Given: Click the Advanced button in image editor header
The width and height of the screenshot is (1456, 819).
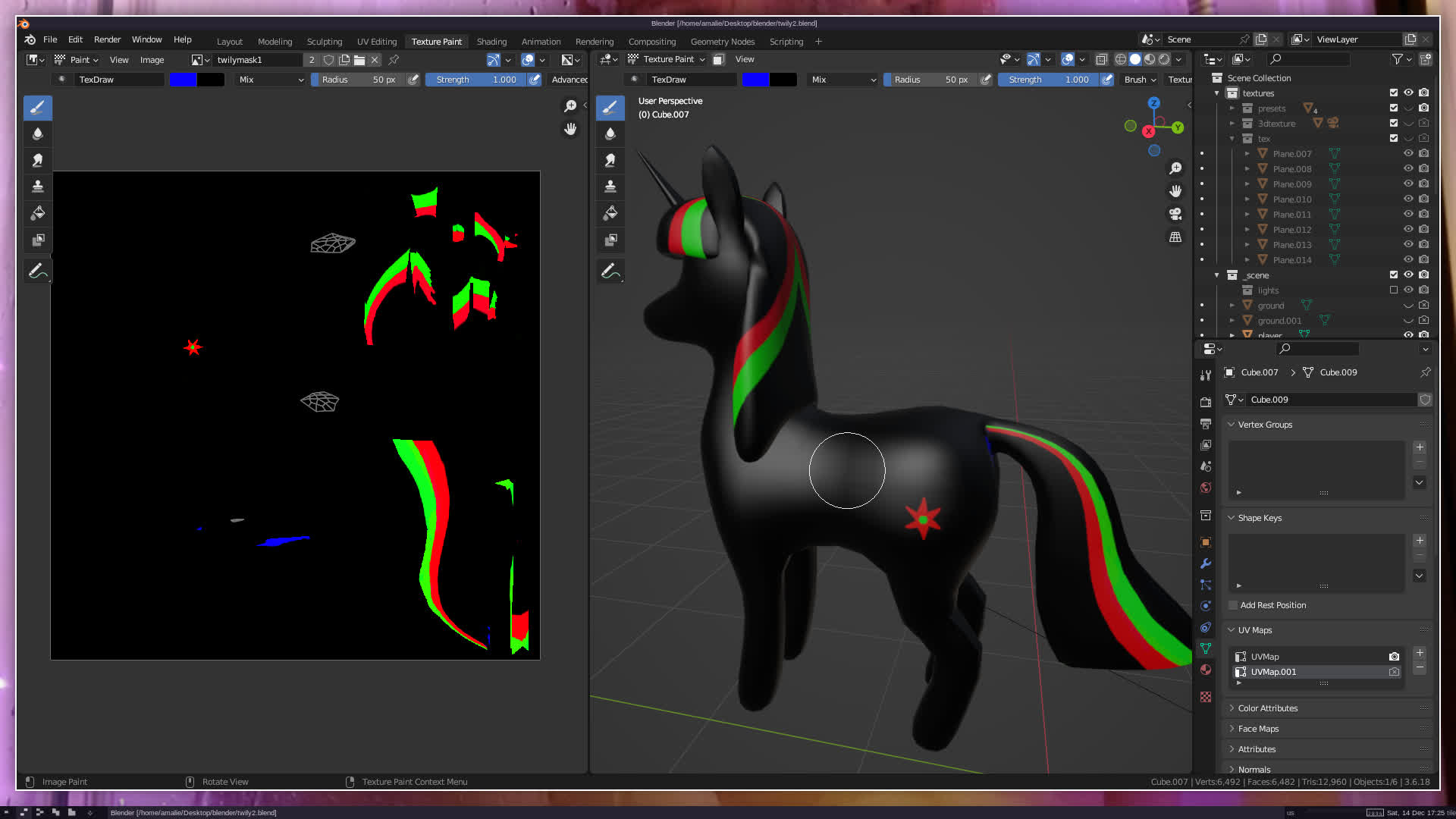Looking at the screenshot, I should tap(569, 80).
